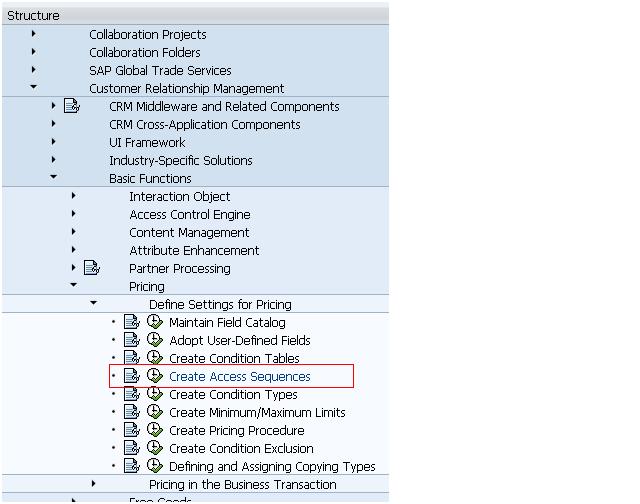The width and height of the screenshot is (640, 504).
Task: Select the Create Condition Tables entry
Action: click(x=234, y=358)
